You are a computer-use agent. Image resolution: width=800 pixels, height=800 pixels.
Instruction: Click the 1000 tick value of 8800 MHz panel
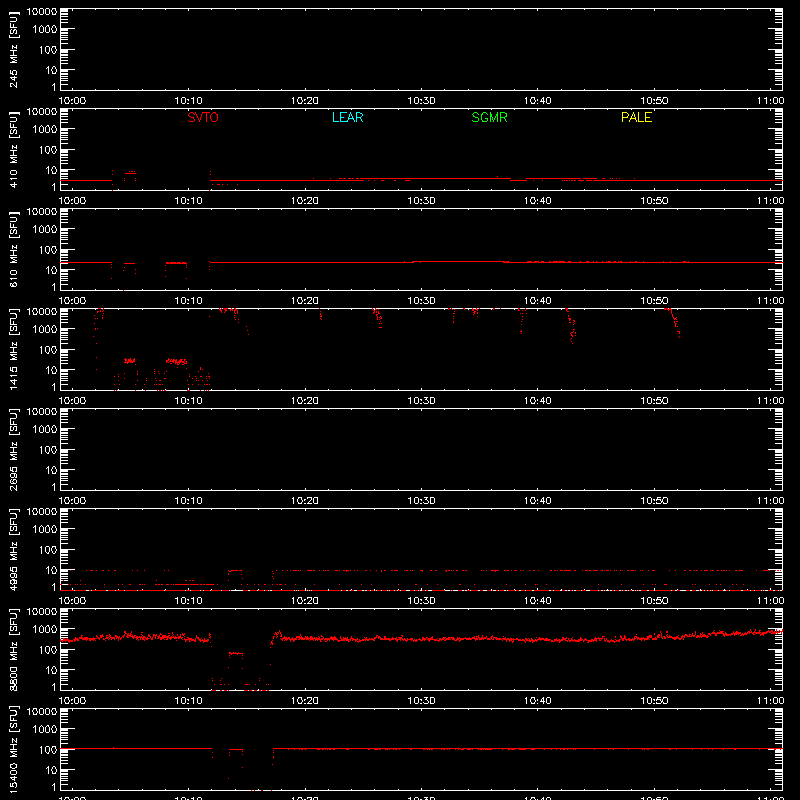tap(45, 630)
